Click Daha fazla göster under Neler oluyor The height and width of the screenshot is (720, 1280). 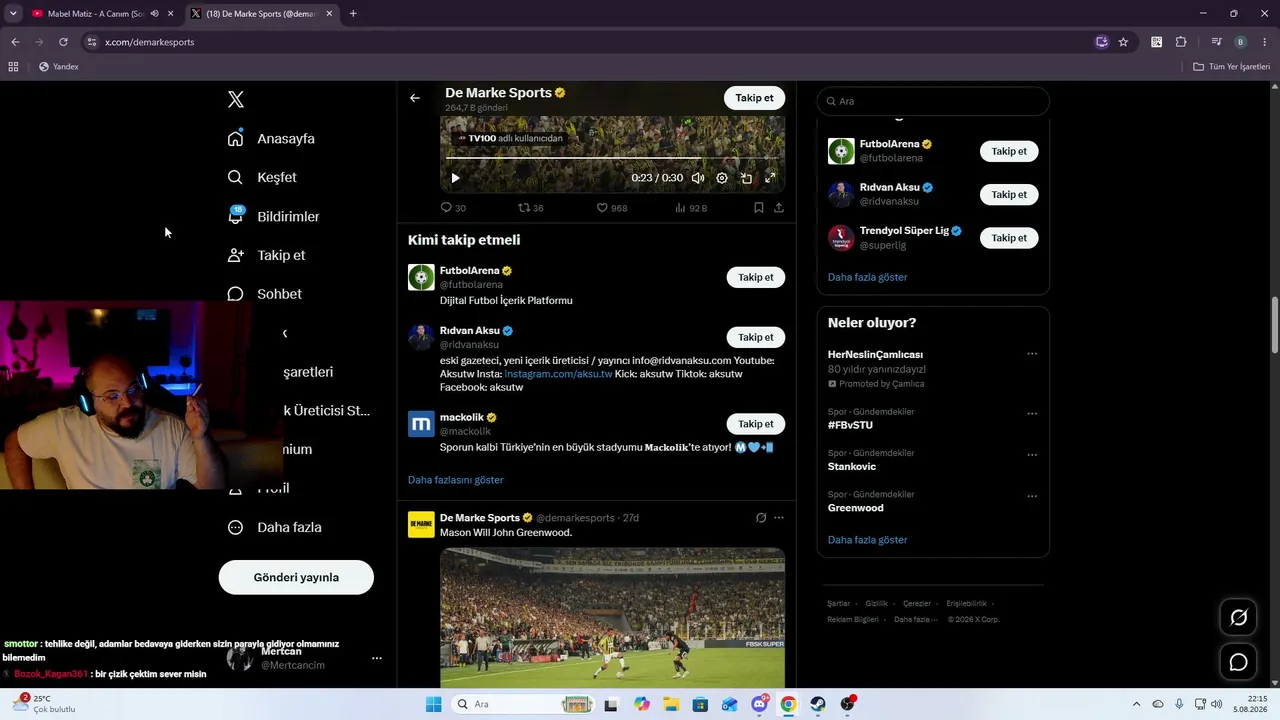[x=868, y=540]
